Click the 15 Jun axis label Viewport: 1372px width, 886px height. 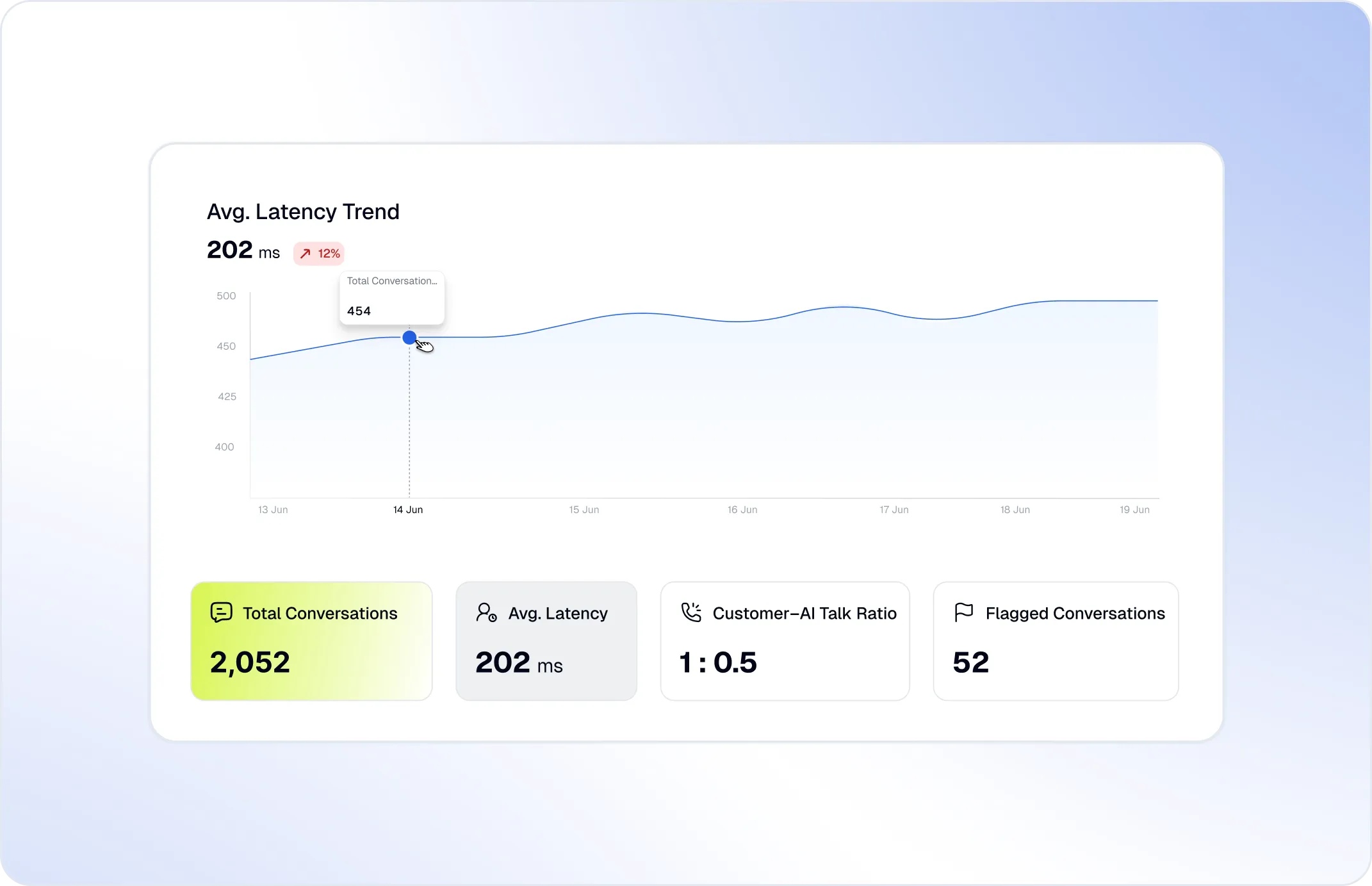pos(584,510)
